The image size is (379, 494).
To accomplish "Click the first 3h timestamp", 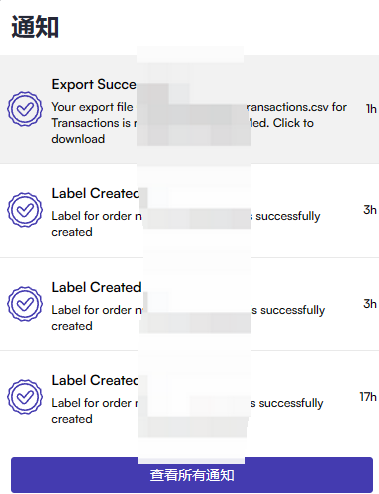I will [x=370, y=210].
